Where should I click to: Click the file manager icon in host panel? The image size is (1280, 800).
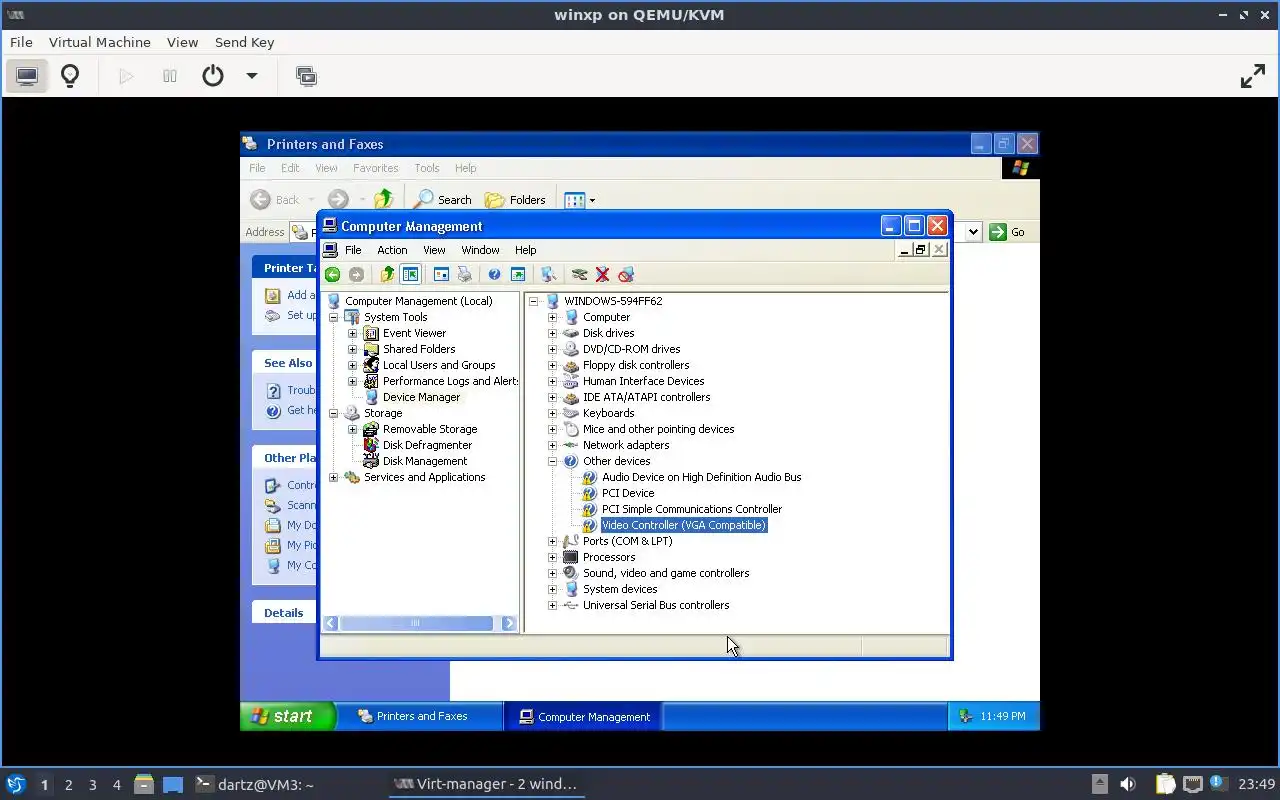[x=143, y=784]
